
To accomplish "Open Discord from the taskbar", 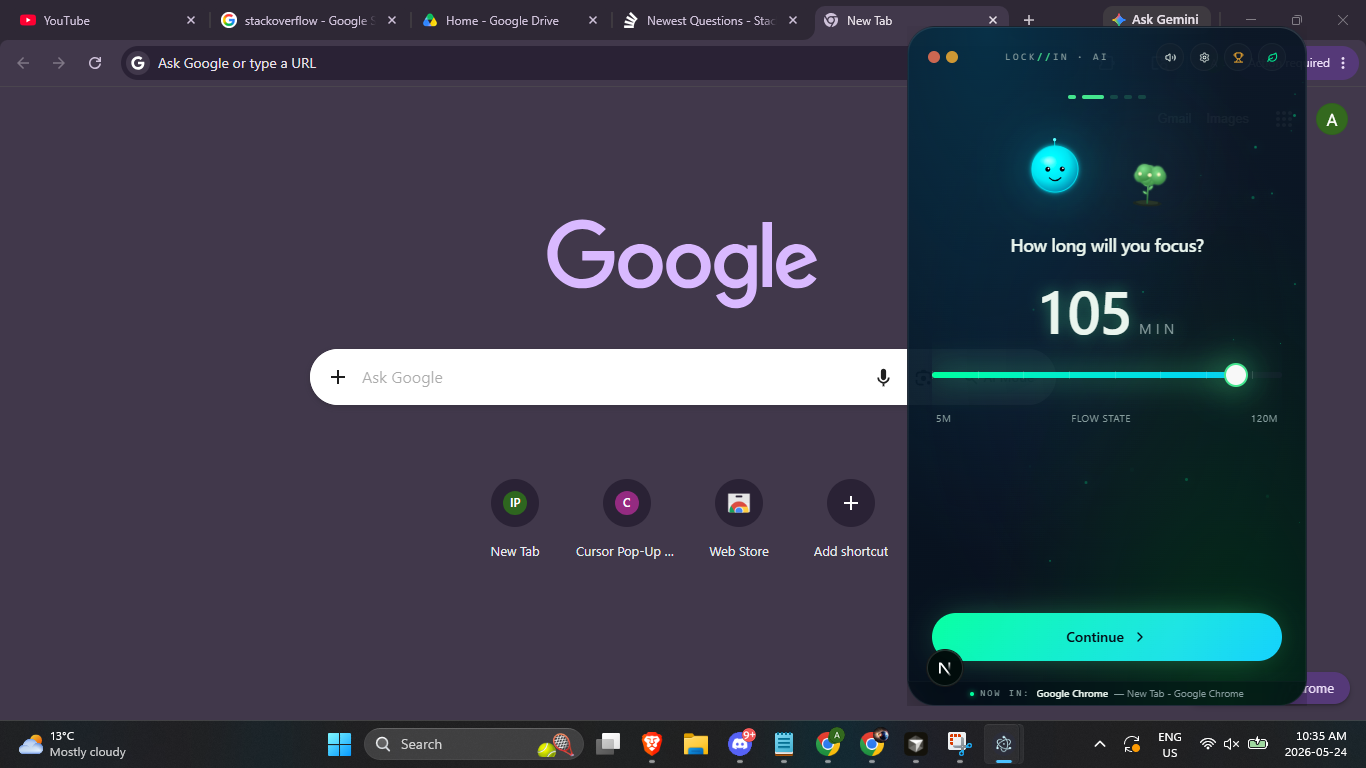I will 740,744.
